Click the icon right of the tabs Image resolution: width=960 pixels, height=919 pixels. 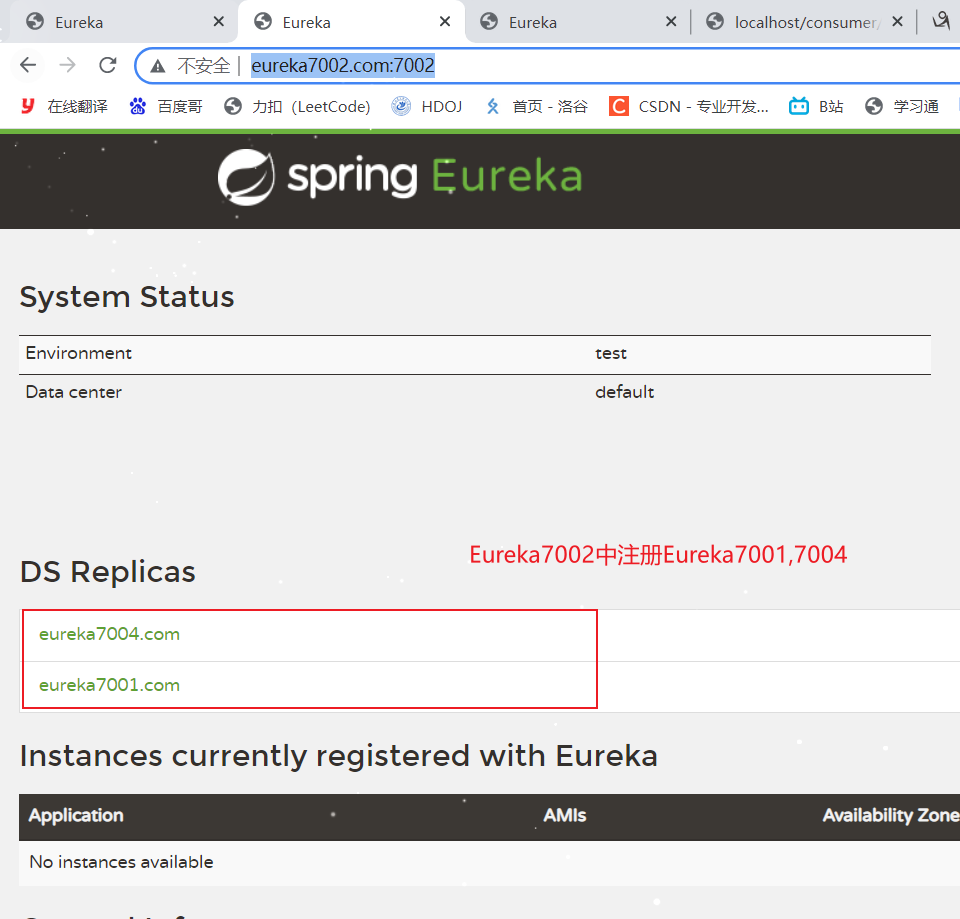coord(942,21)
